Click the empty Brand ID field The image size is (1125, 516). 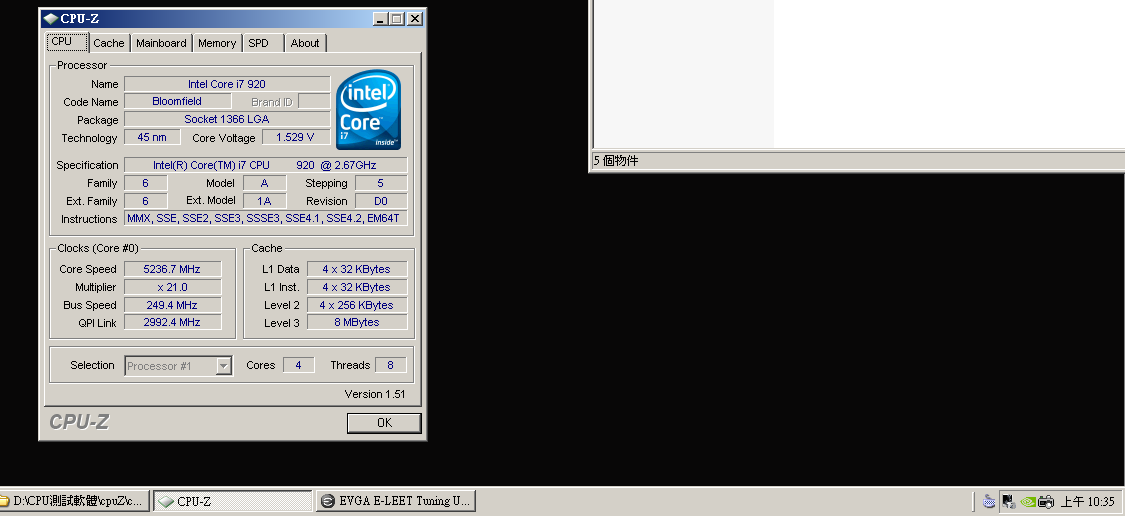[x=314, y=101]
